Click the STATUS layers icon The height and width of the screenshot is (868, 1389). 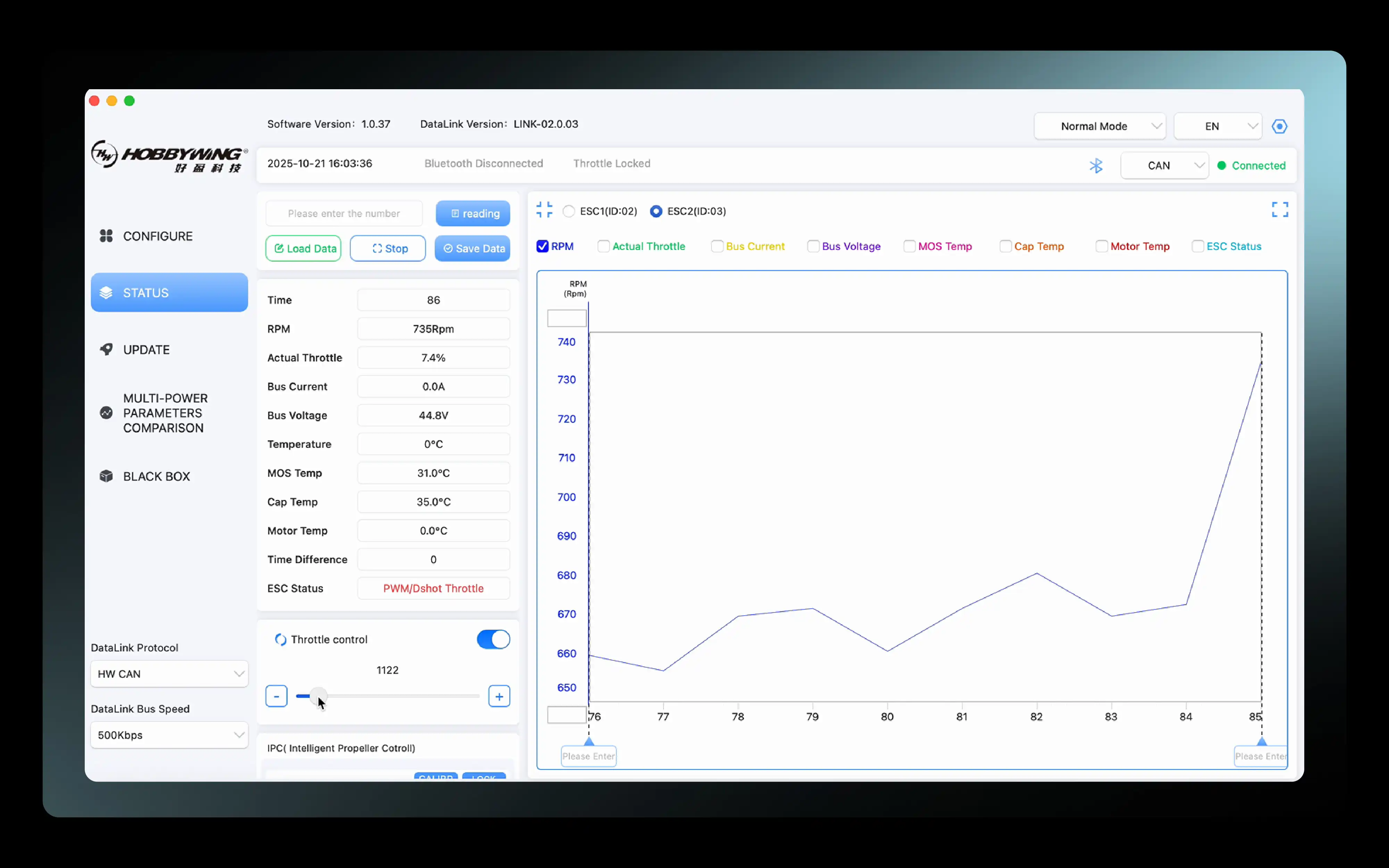click(106, 293)
